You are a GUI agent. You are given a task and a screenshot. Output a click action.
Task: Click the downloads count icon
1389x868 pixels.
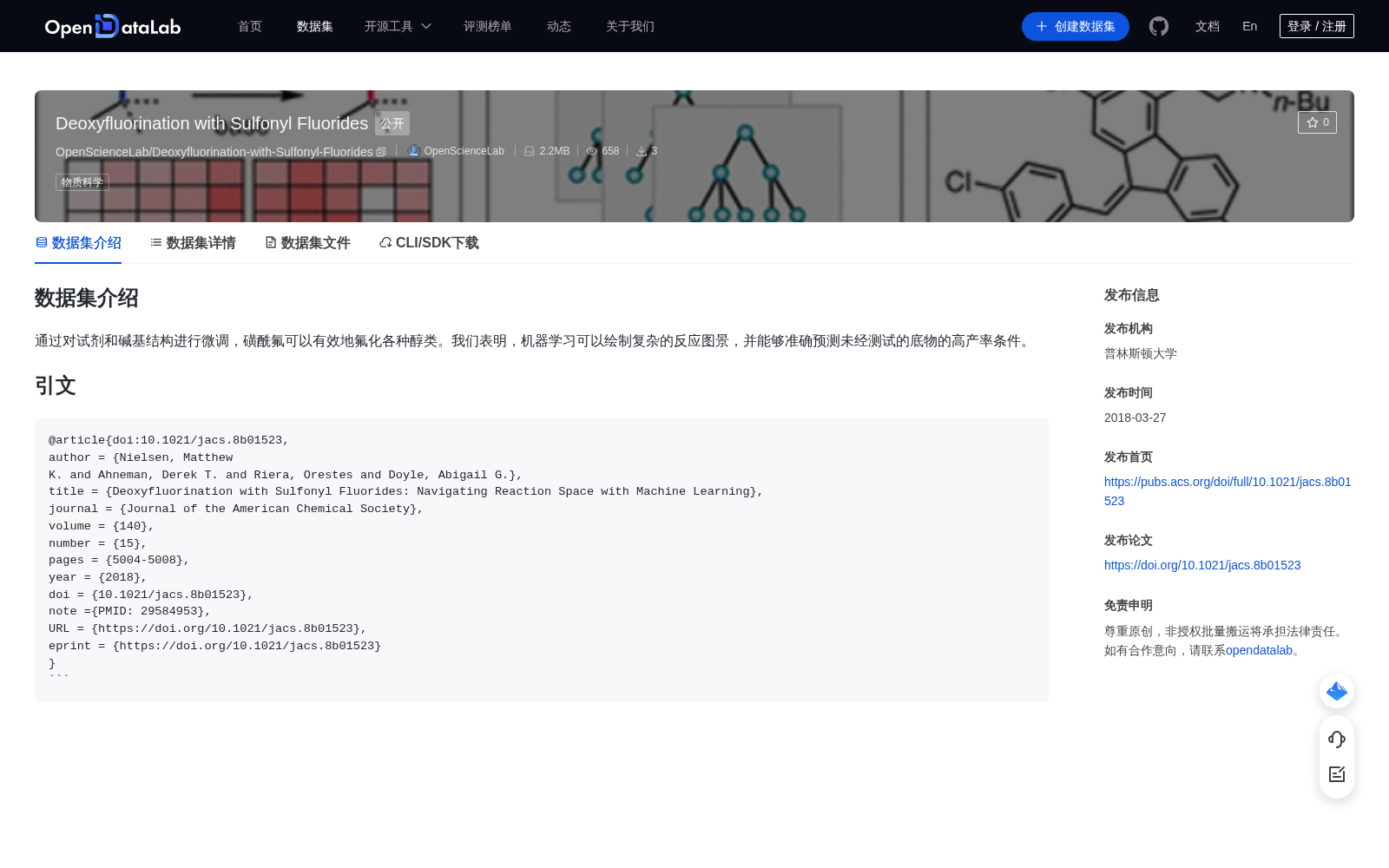pos(642,151)
